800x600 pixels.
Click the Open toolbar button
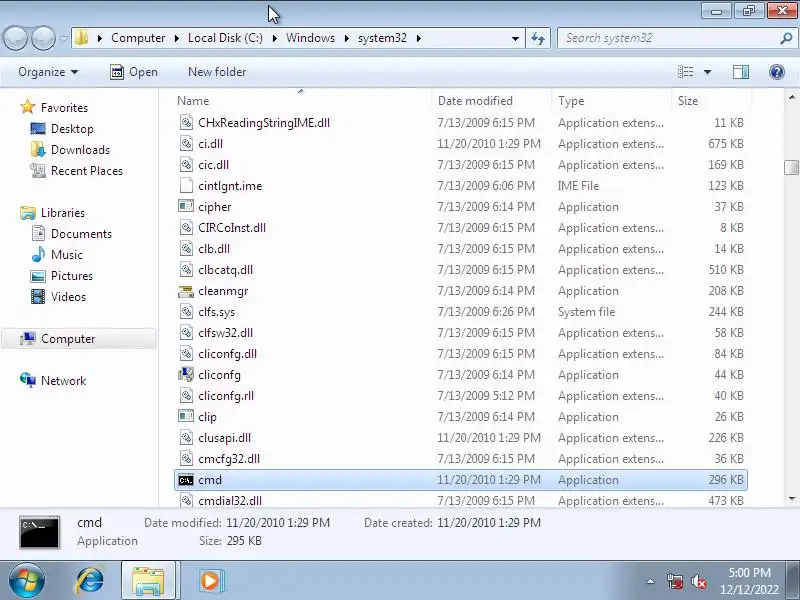coord(134,72)
